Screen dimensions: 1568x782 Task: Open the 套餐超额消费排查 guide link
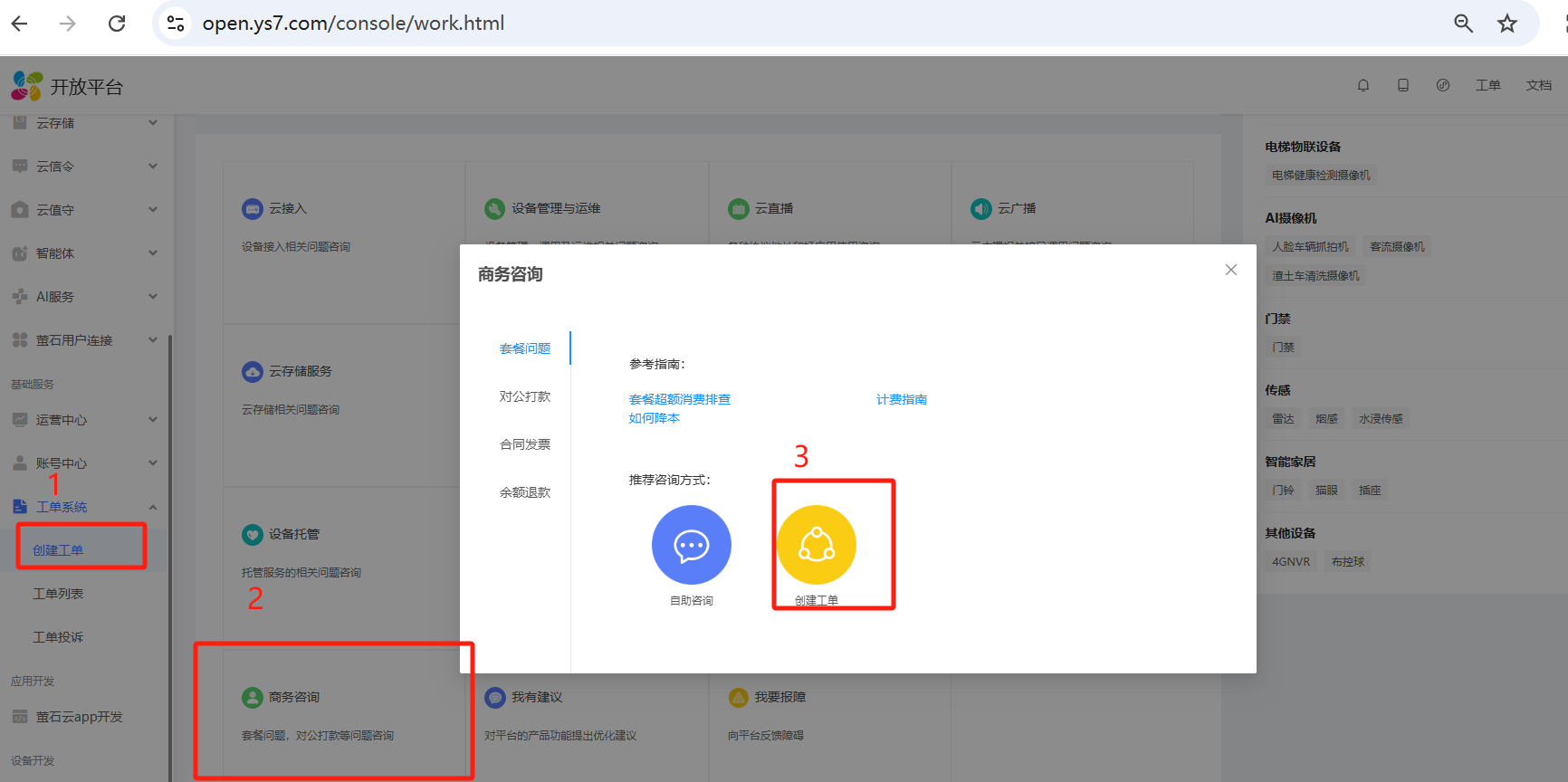pos(679,399)
